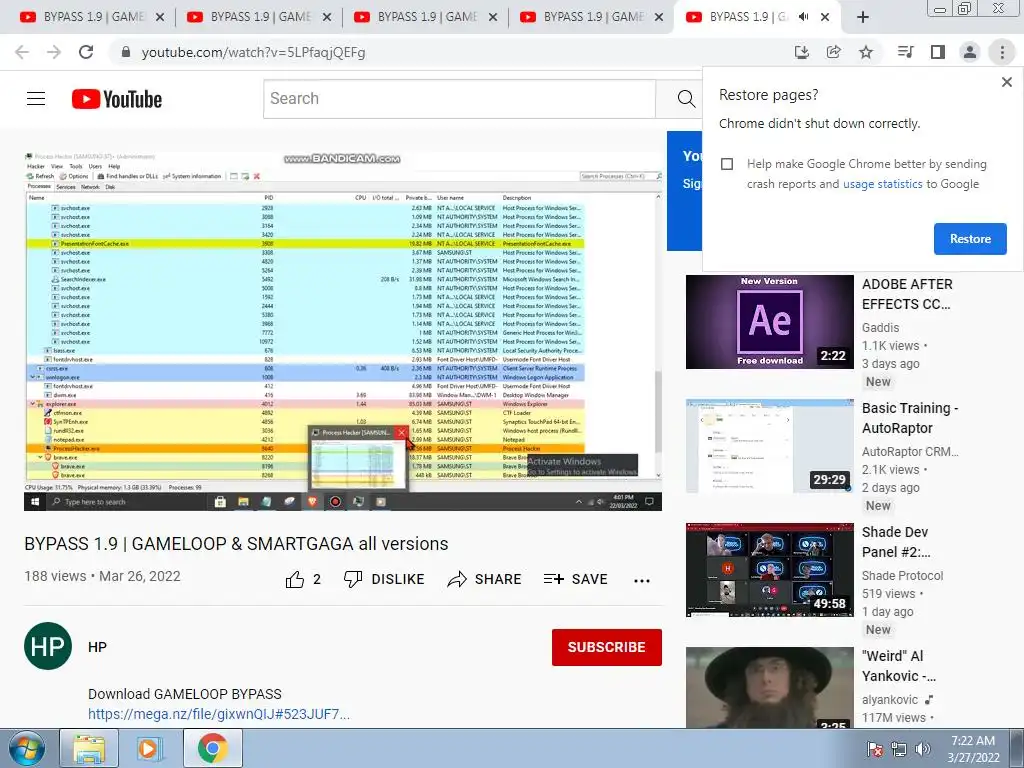
Task: Open the clock showing 7:22 AM
Action: click(x=973, y=748)
